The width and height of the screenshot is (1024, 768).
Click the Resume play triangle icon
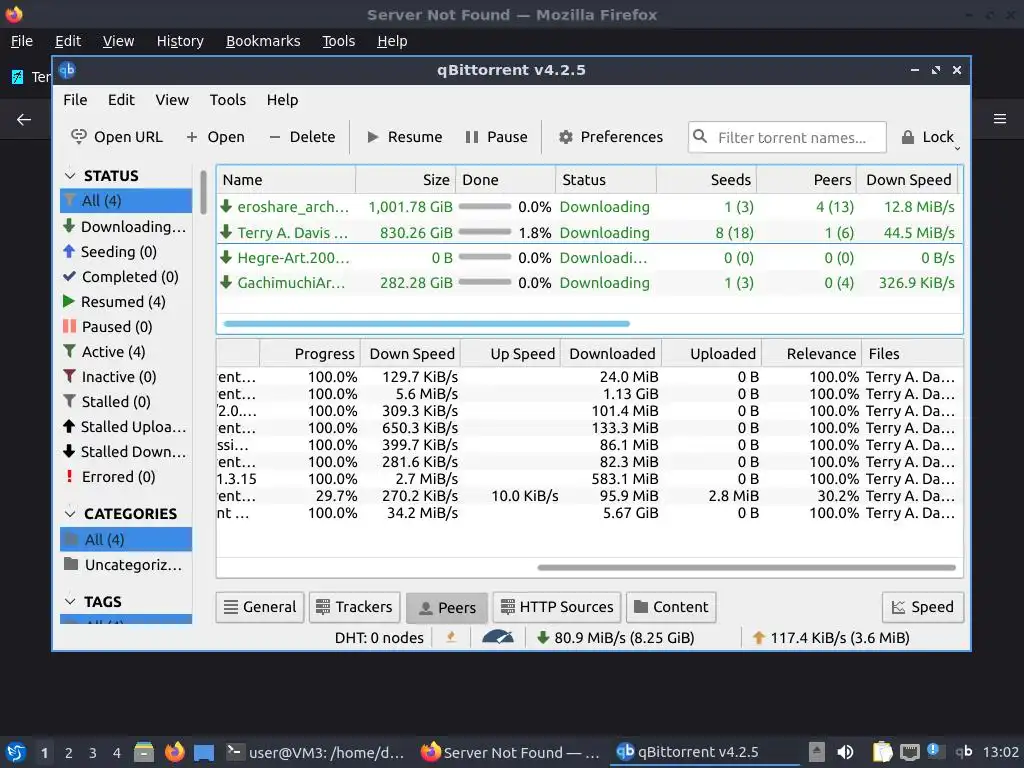pos(373,137)
